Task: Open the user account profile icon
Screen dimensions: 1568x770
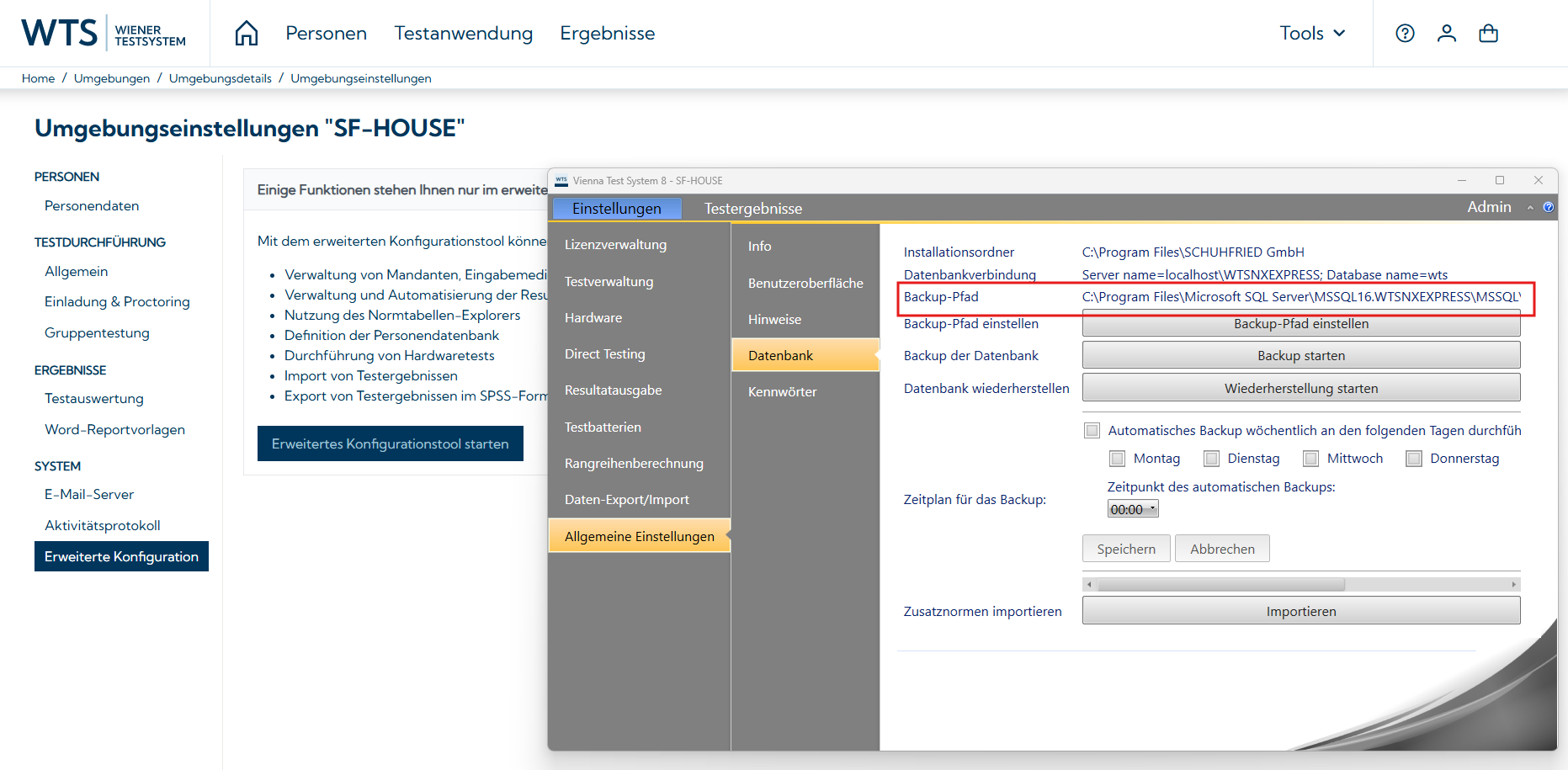Action: click(x=1447, y=34)
